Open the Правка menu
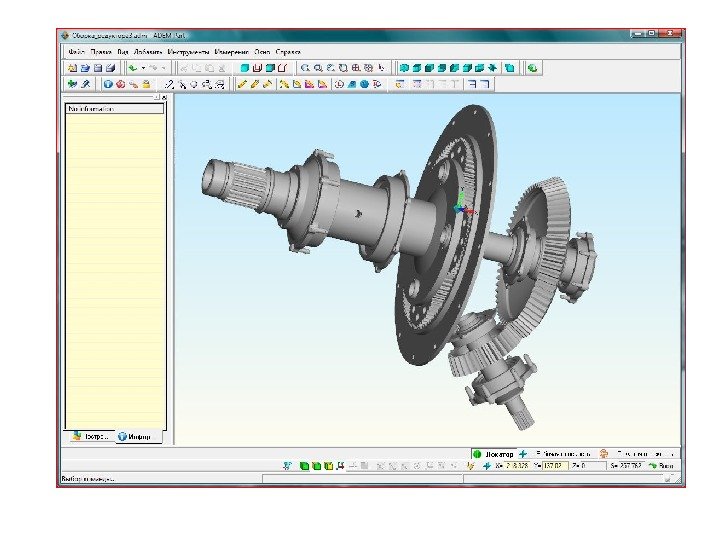Screen dimensions: 720x540 coord(101,52)
